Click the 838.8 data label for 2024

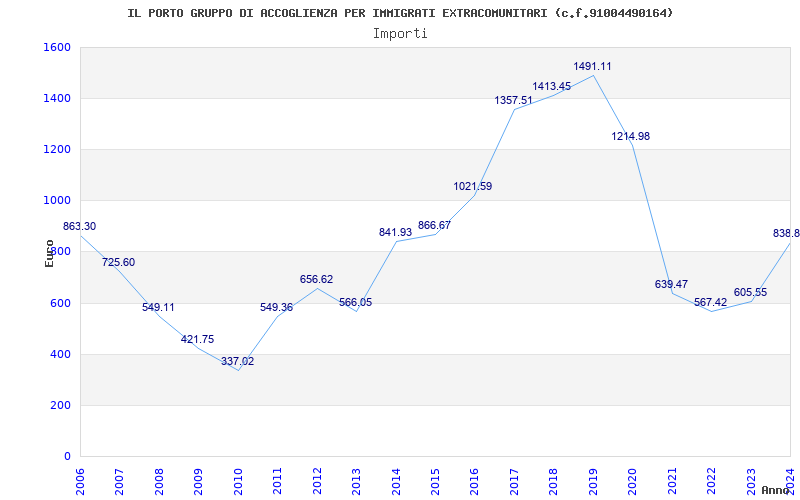(786, 233)
